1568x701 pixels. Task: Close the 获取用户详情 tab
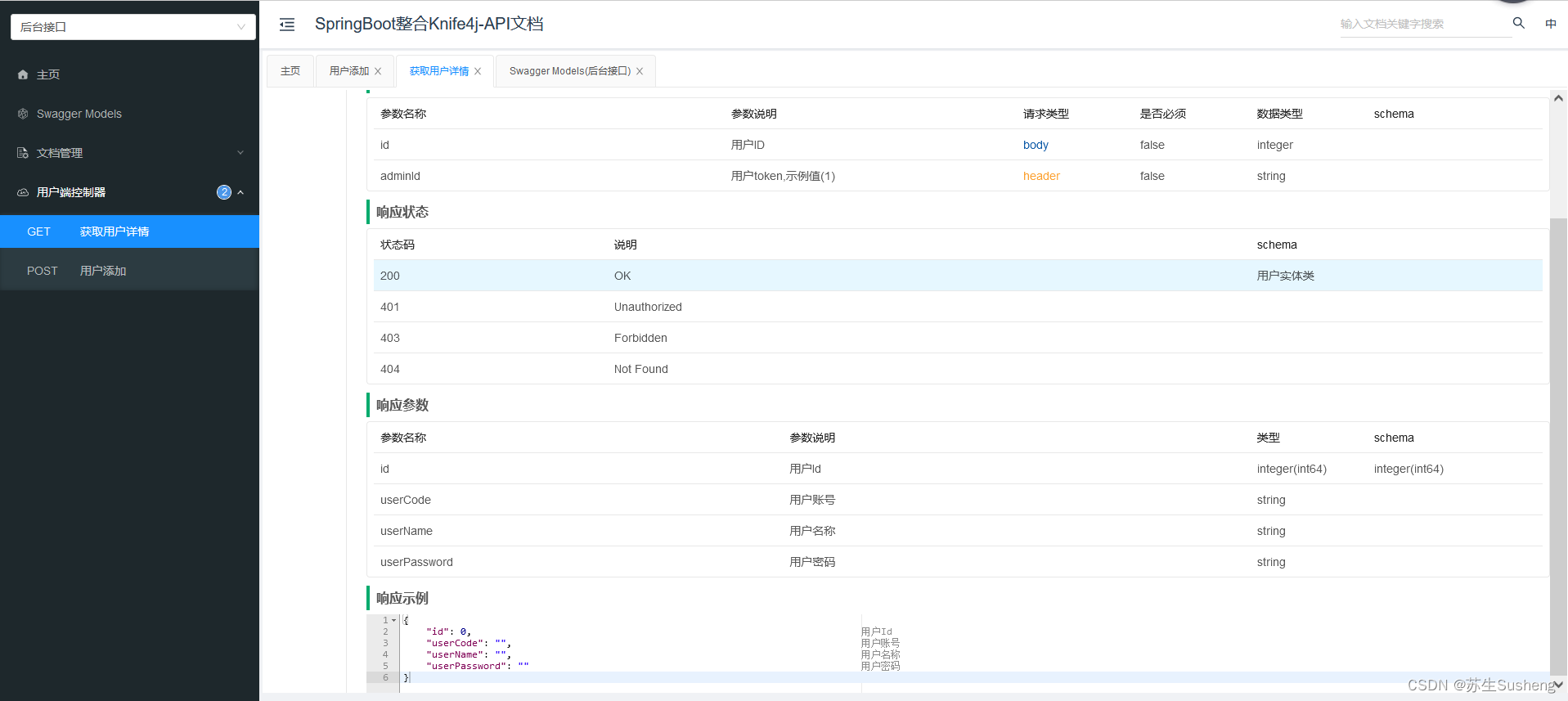point(478,71)
